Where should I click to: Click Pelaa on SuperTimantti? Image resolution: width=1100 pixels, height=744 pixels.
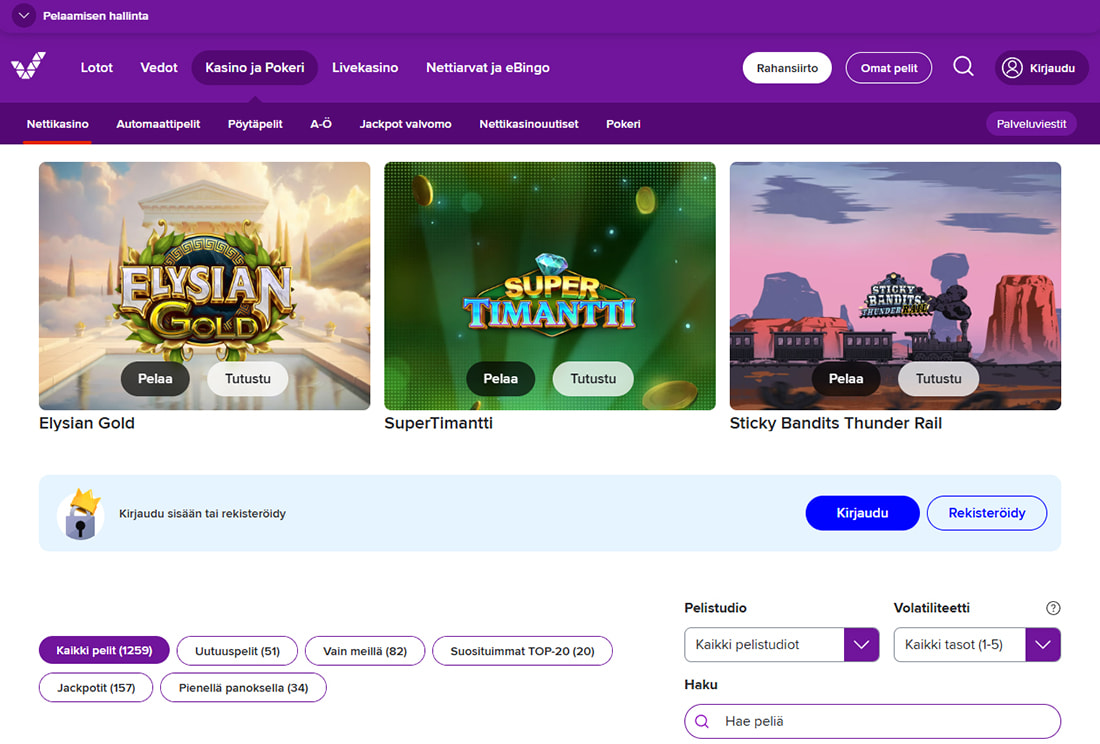point(500,379)
